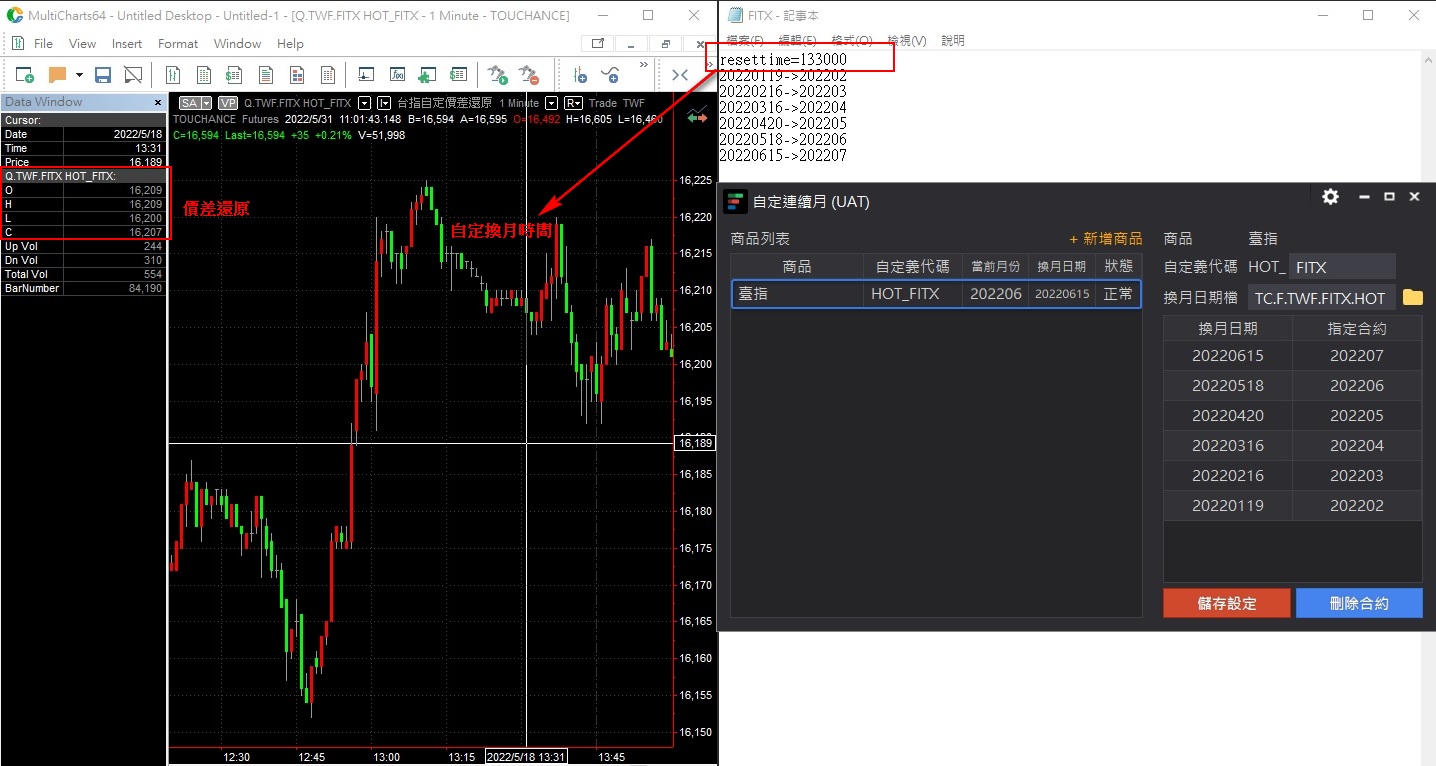Click the chart icon left of File menu
1436x766 pixels.
tap(17, 44)
